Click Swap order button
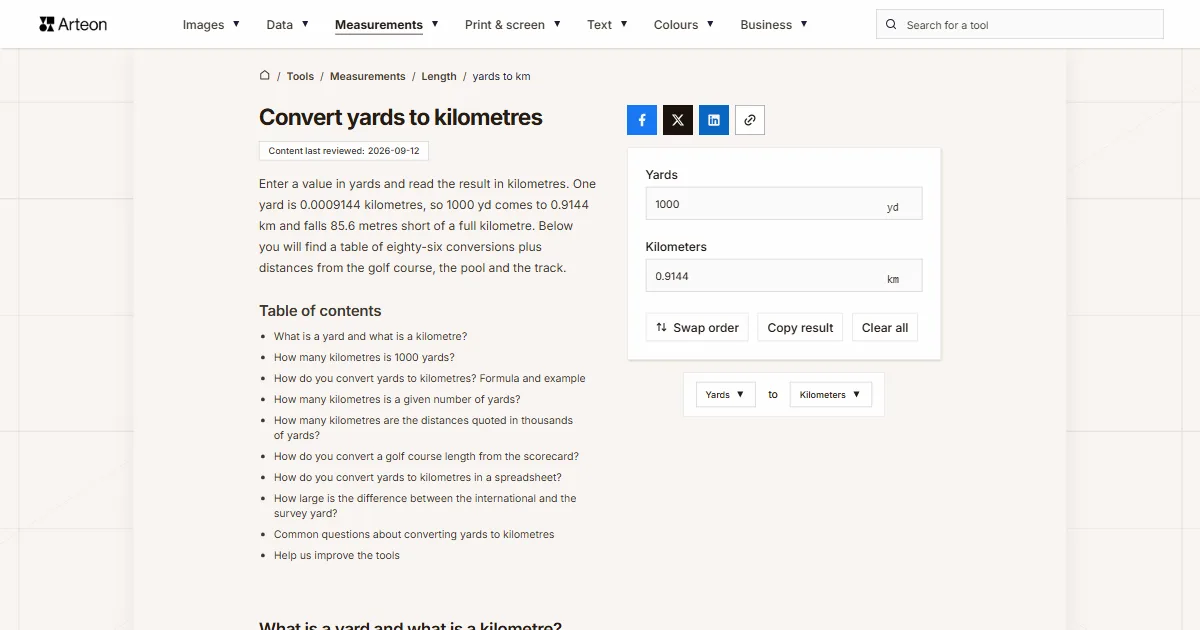 pyautogui.click(x=697, y=327)
